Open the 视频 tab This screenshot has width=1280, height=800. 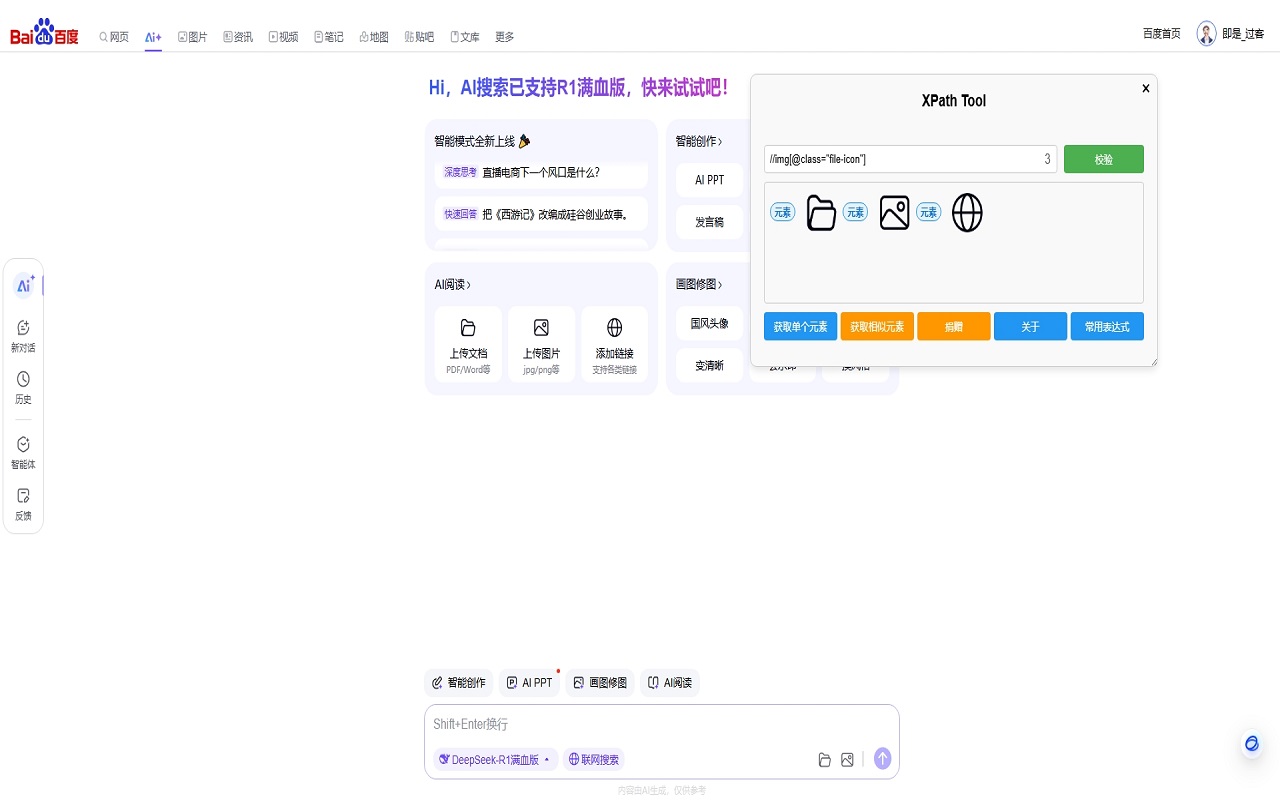click(284, 37)
